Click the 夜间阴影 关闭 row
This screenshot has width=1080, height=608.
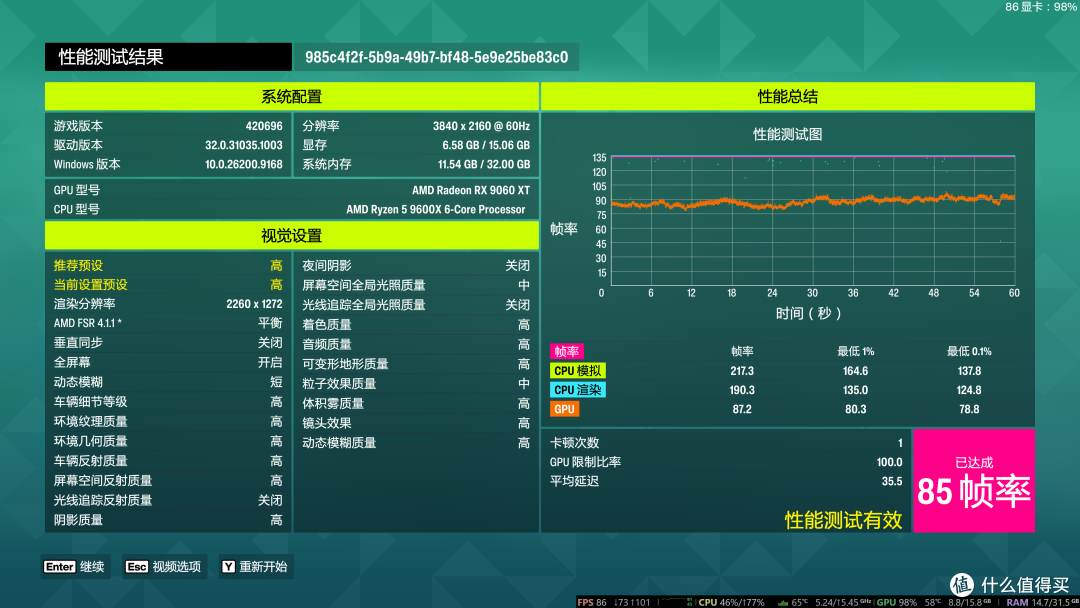[416, 265]
